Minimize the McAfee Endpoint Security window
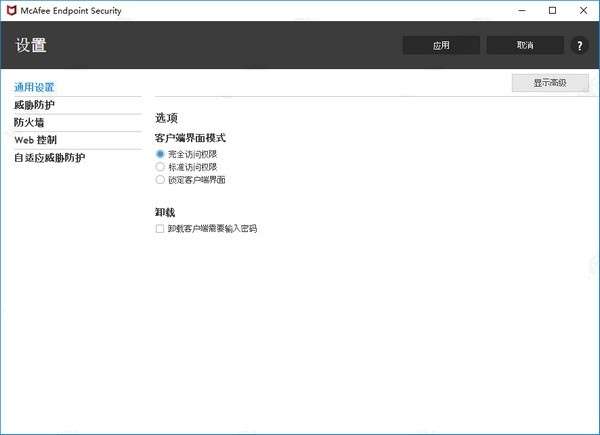The height and width of the screenshot is (435, 600). pyautogui.click(x=522, y=11)
